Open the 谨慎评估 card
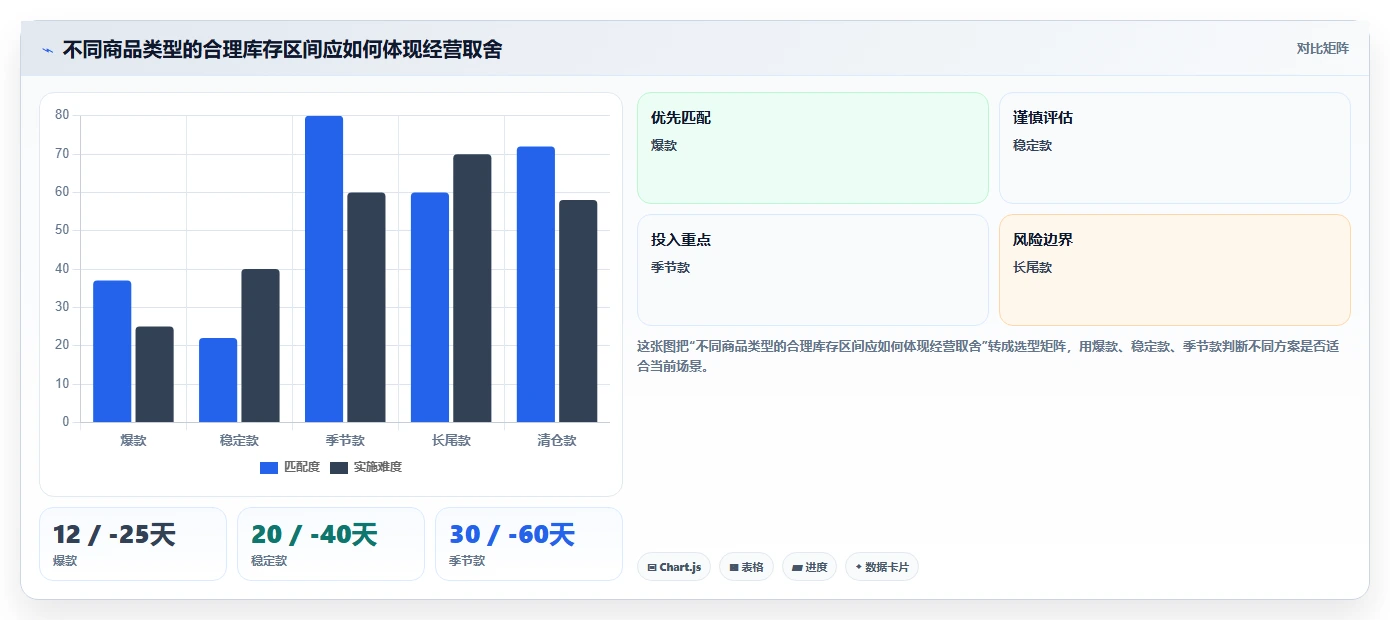The width and height of the screenshot is (1390, 620). [x=1174, y=148]
